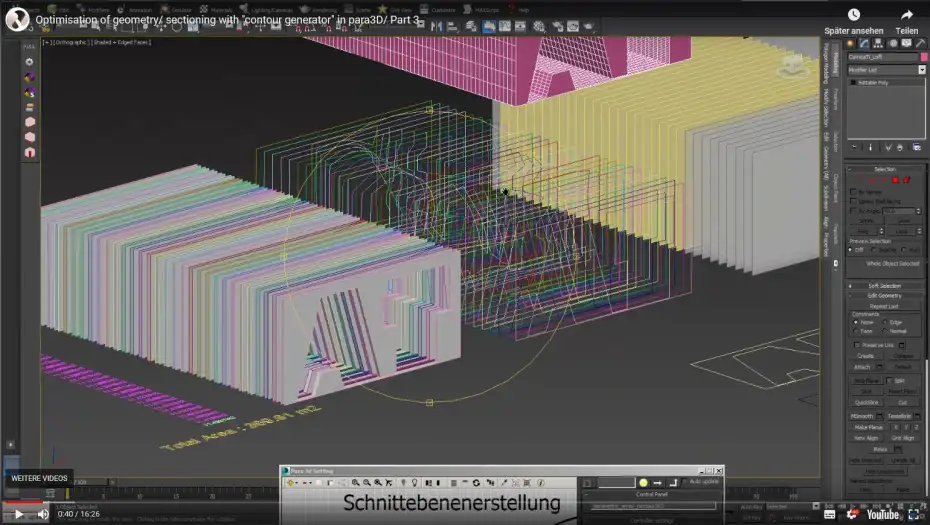Viewport: 930px width, 525px height.
Task: Click Remove modifier trash icon
Action: point(900,147)
